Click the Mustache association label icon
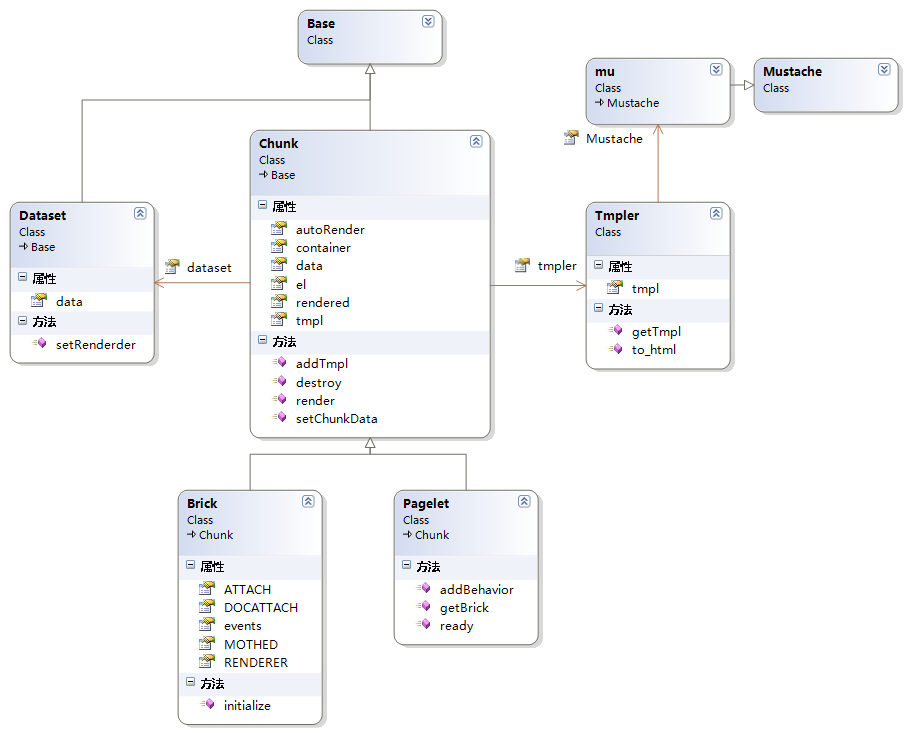This screenshot has width=907, height=733. [570, 138]
